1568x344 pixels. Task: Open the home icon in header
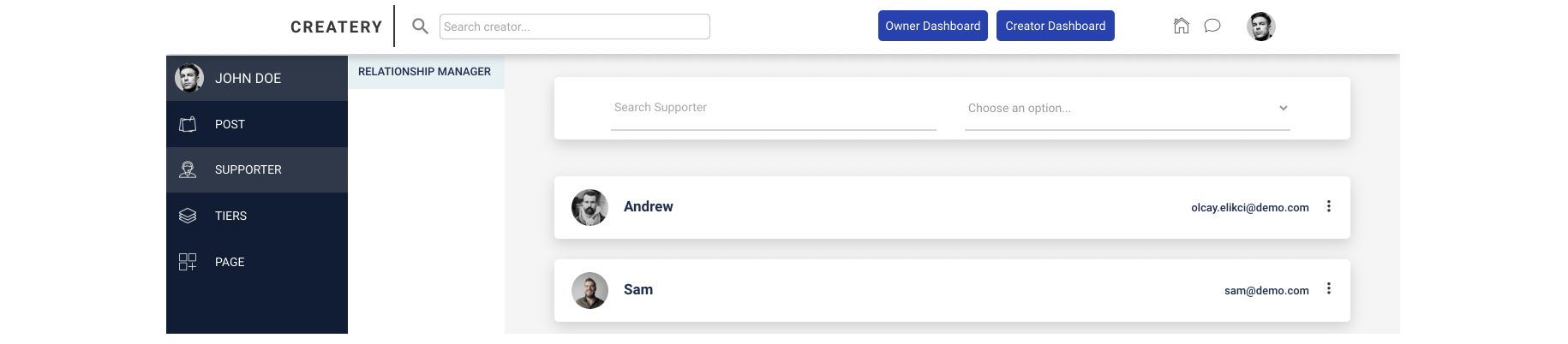pos(1181,26)
